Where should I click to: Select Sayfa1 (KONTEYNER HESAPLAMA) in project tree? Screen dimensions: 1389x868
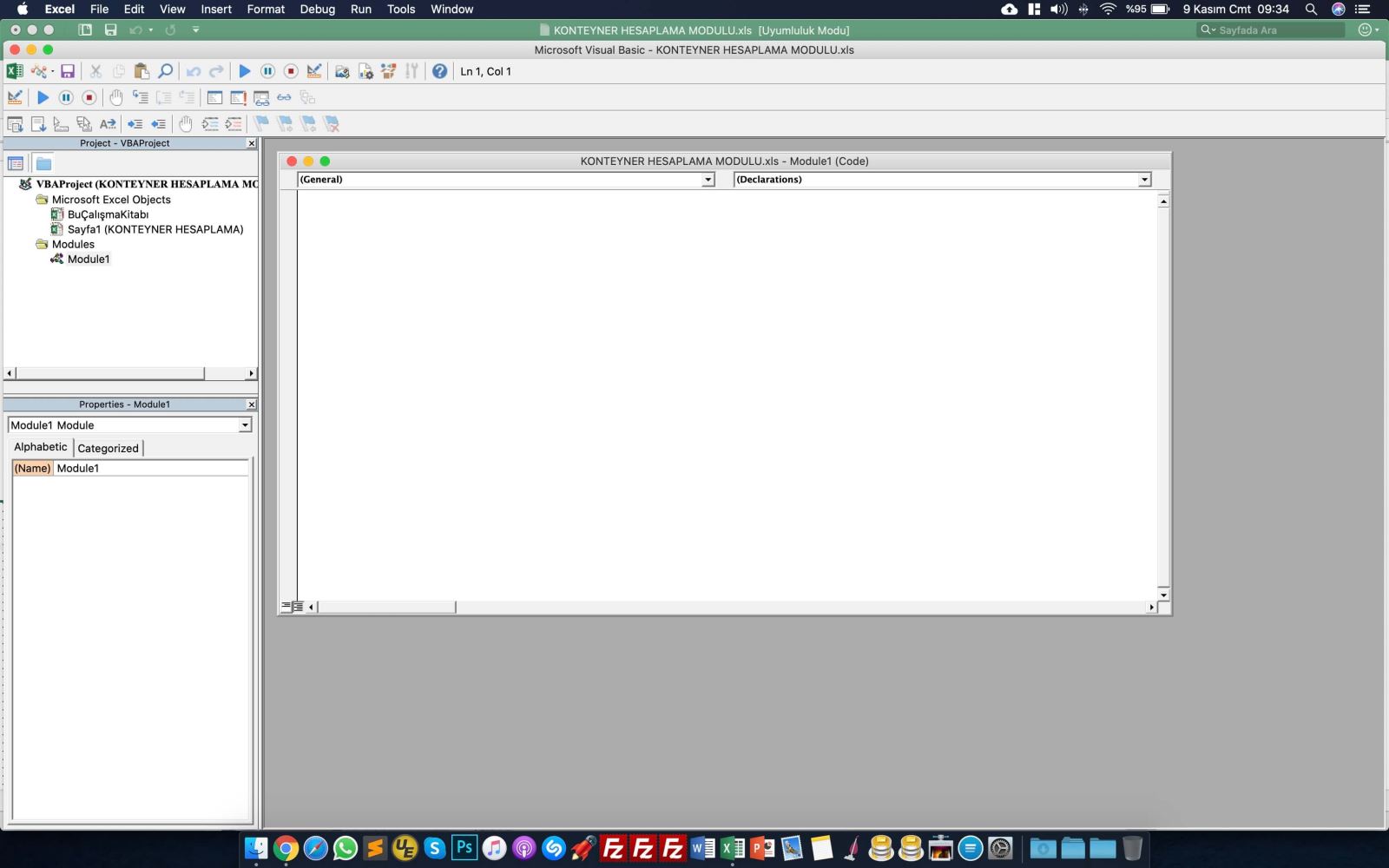155,229
